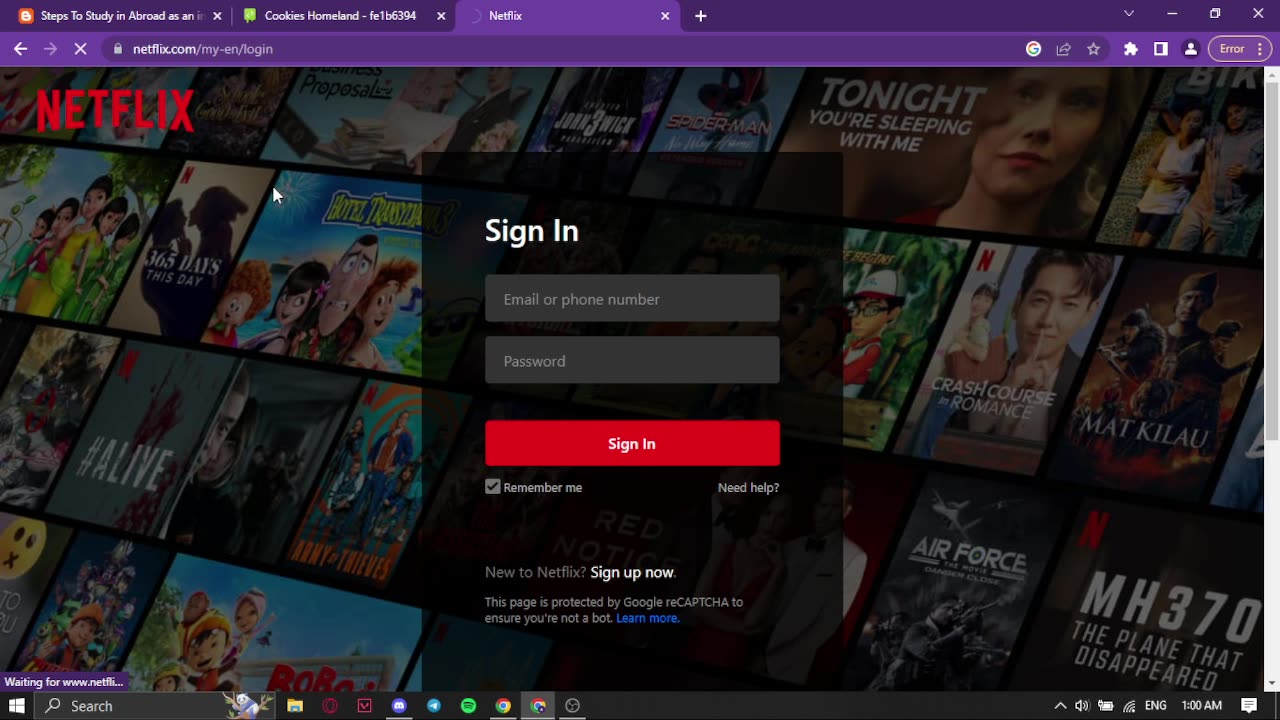Image resolution: width=1280 pixels, height=720 pixels.
Task: Open Spotify from the taskbar
Action: pyautogui.click(x=468, y=706)
